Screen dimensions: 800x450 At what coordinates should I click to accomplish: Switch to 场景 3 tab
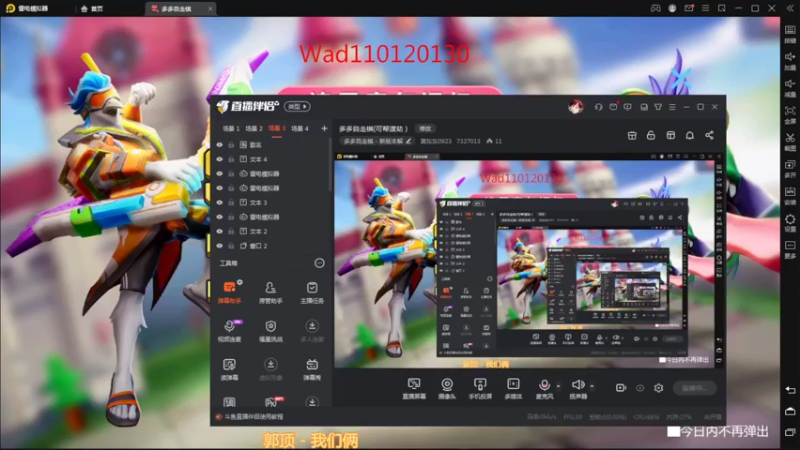point(277,129)
